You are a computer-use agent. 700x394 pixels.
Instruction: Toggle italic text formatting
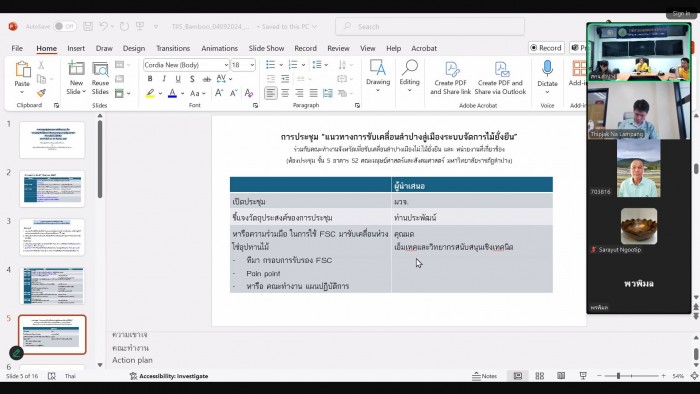click(164, 79)
